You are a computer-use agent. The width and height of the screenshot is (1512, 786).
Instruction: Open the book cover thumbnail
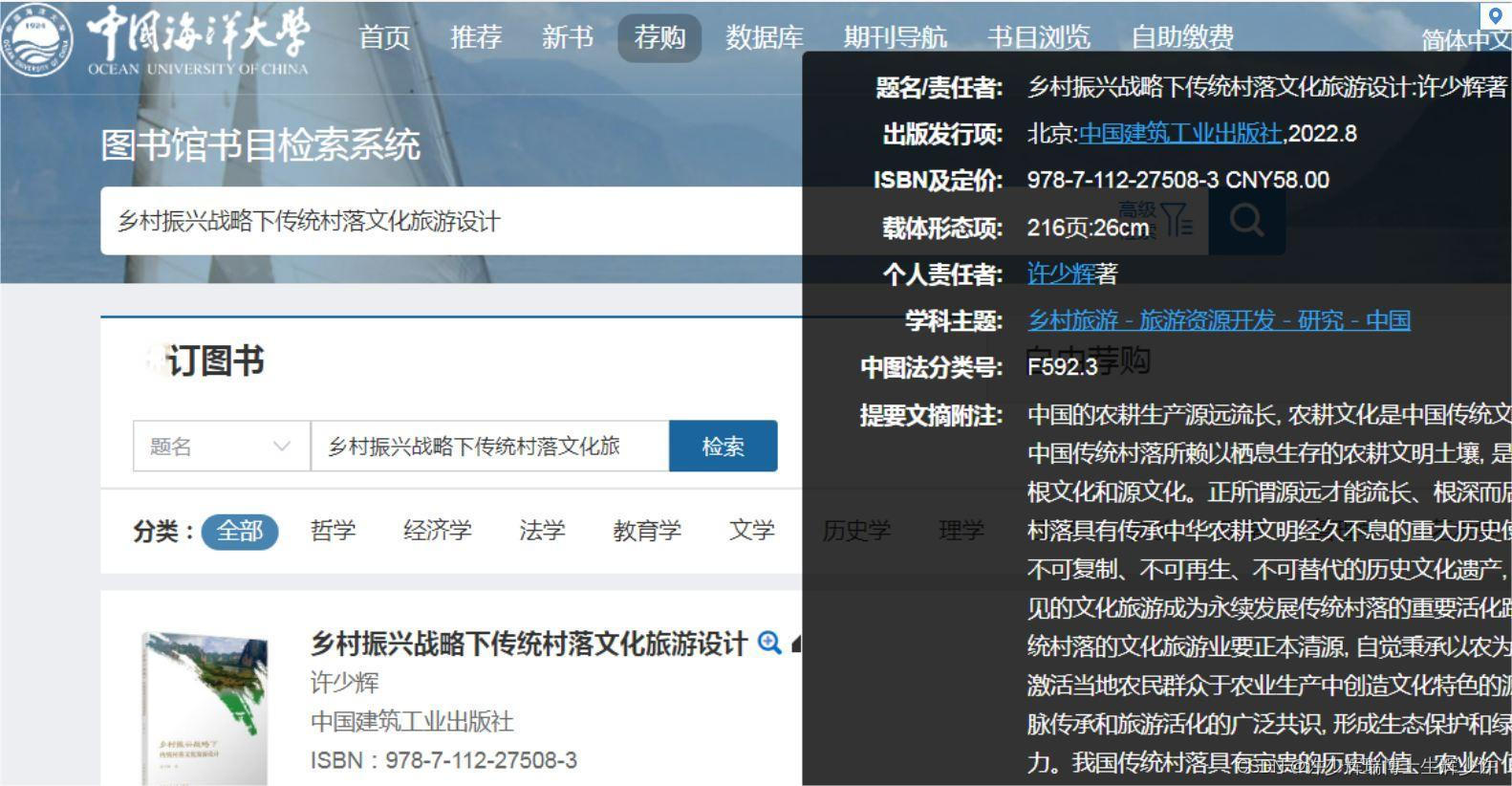205,708
